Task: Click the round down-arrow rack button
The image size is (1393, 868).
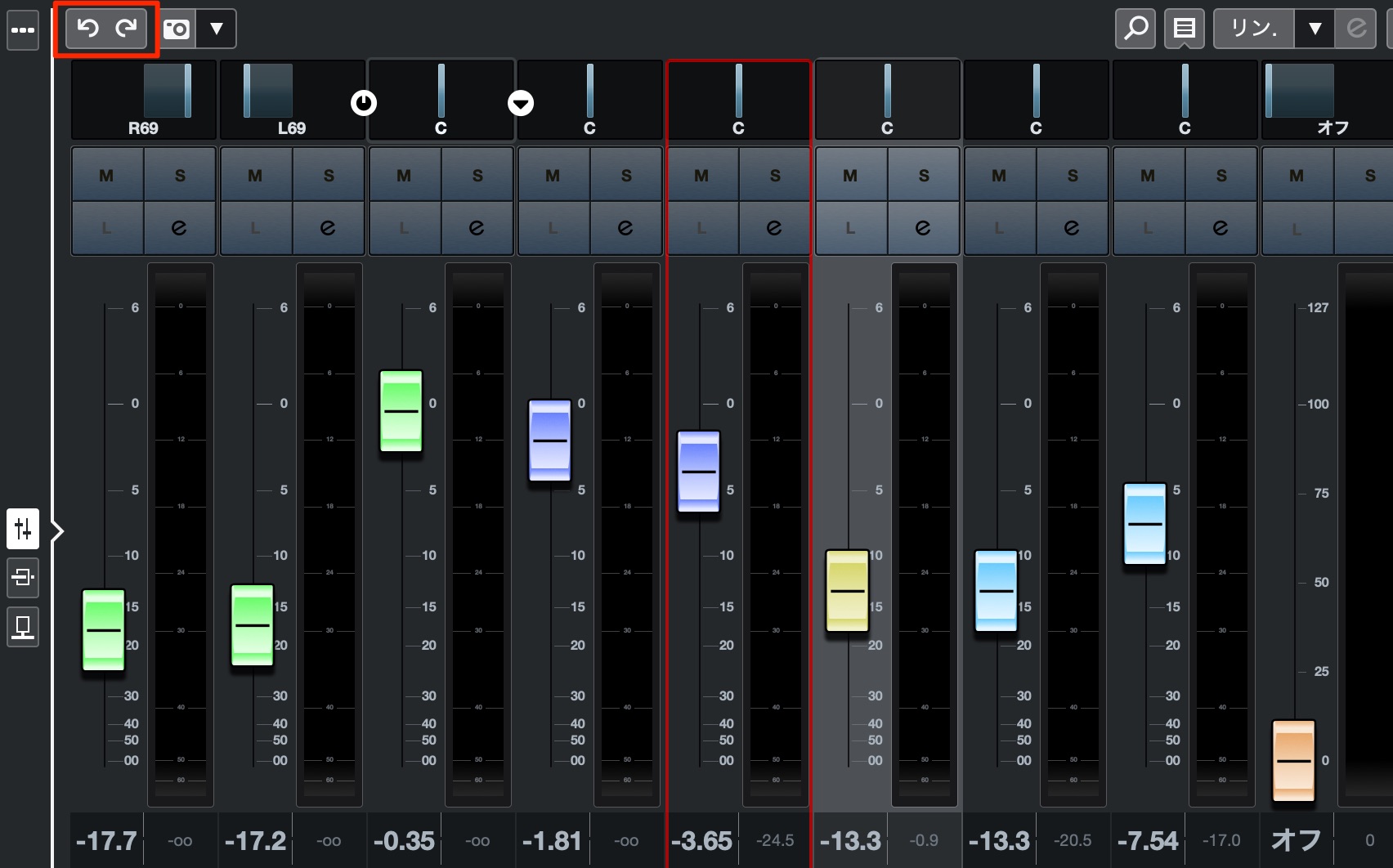Action: pyautogui.click(x=521, y=103)
